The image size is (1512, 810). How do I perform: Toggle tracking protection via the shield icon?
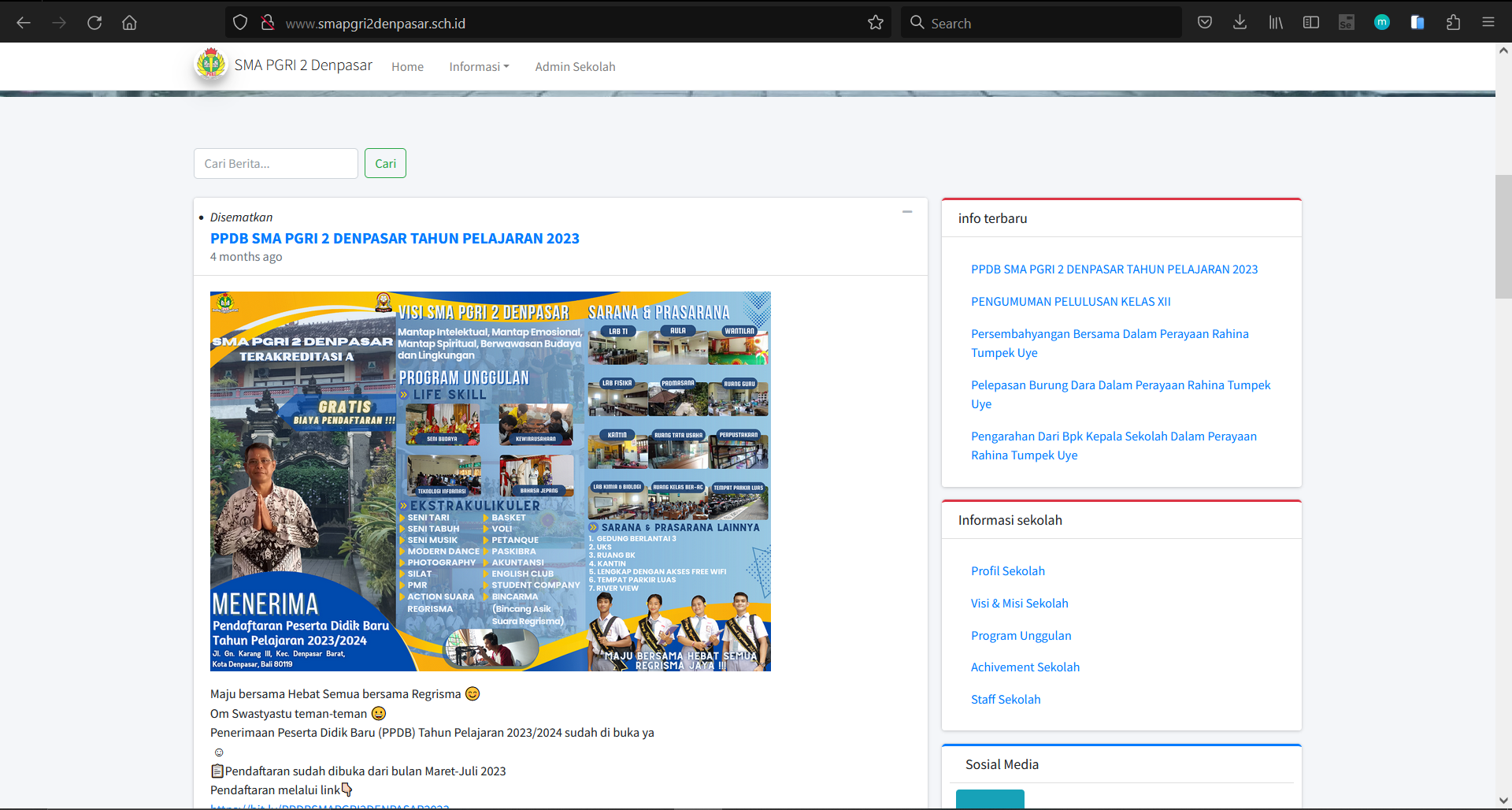(240, 22)
